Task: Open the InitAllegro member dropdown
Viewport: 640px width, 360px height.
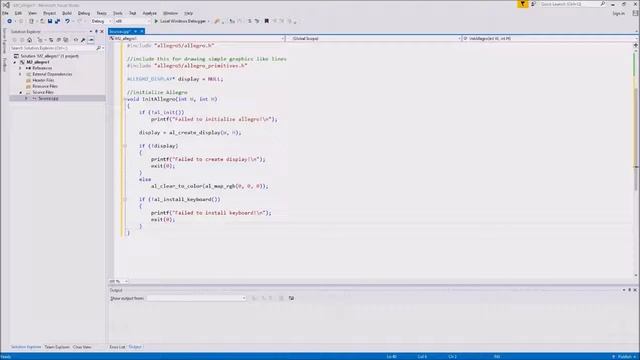Action: pos(549,38)
